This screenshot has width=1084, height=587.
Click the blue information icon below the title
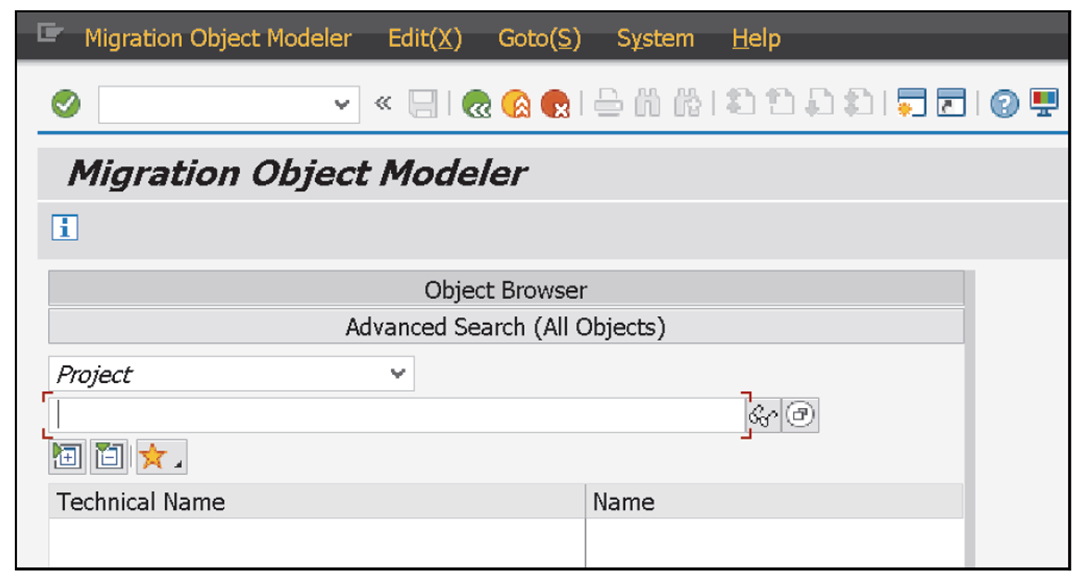point(64,227)
